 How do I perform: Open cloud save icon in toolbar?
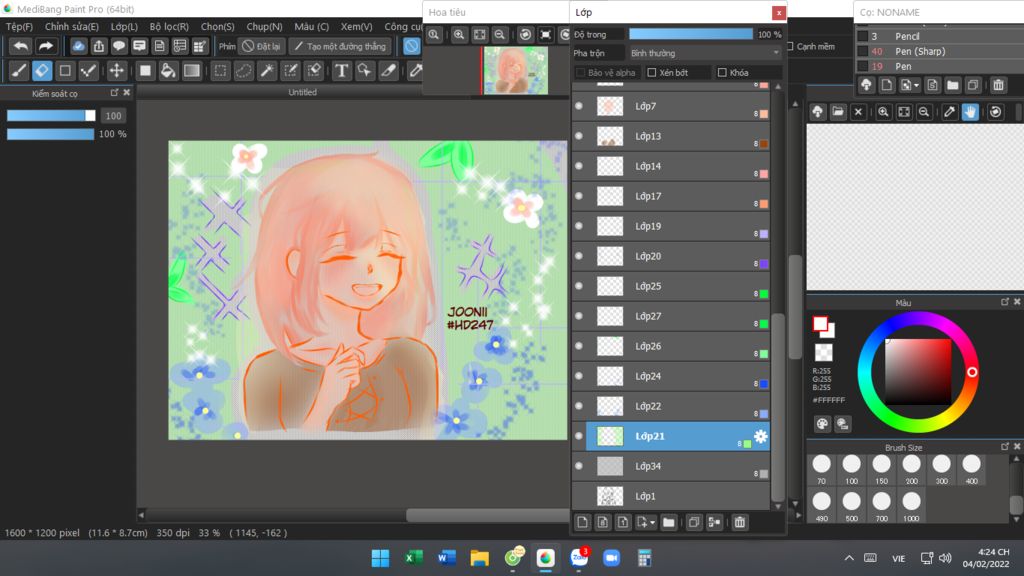click(x=78, y=46)
